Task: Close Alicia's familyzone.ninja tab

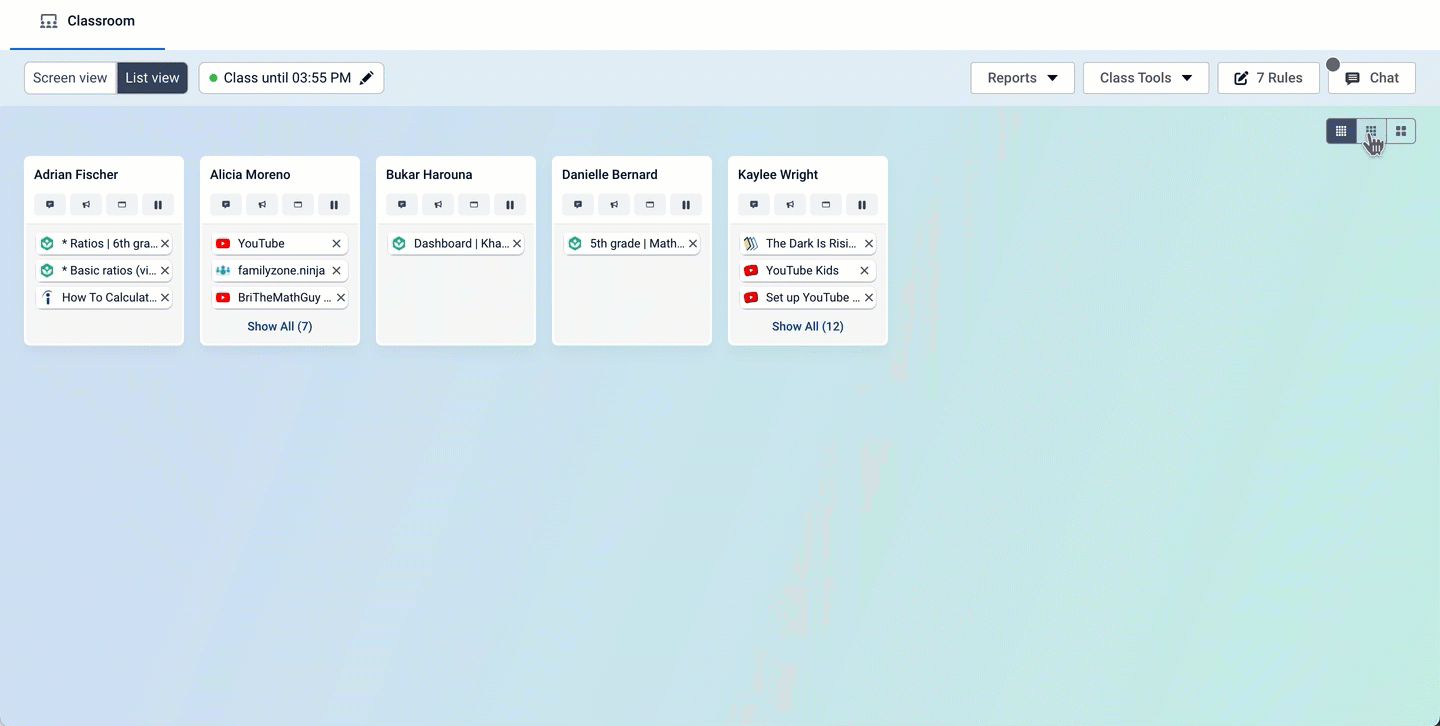Action: (x=336, y=270)
